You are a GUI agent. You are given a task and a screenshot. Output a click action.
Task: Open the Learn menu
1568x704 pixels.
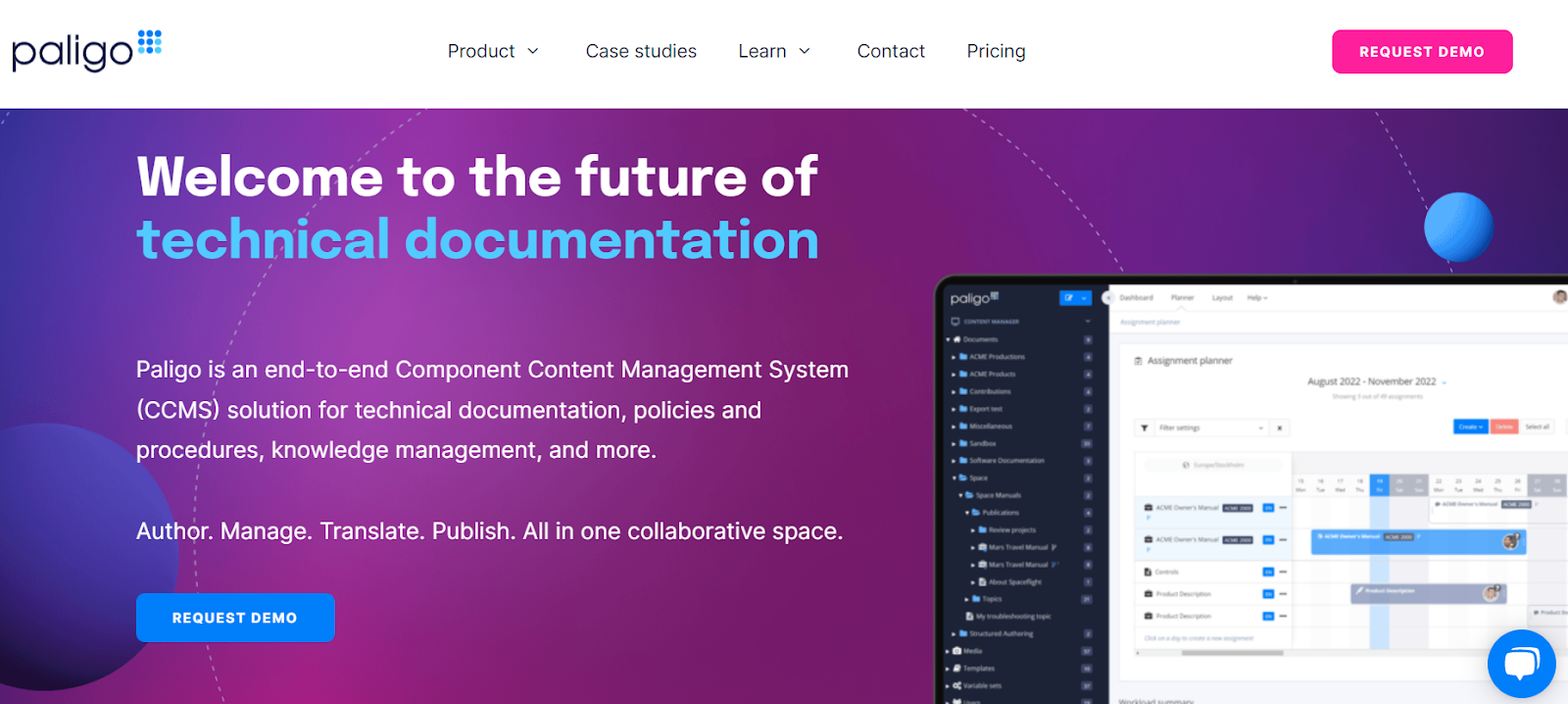click(774, 51)
